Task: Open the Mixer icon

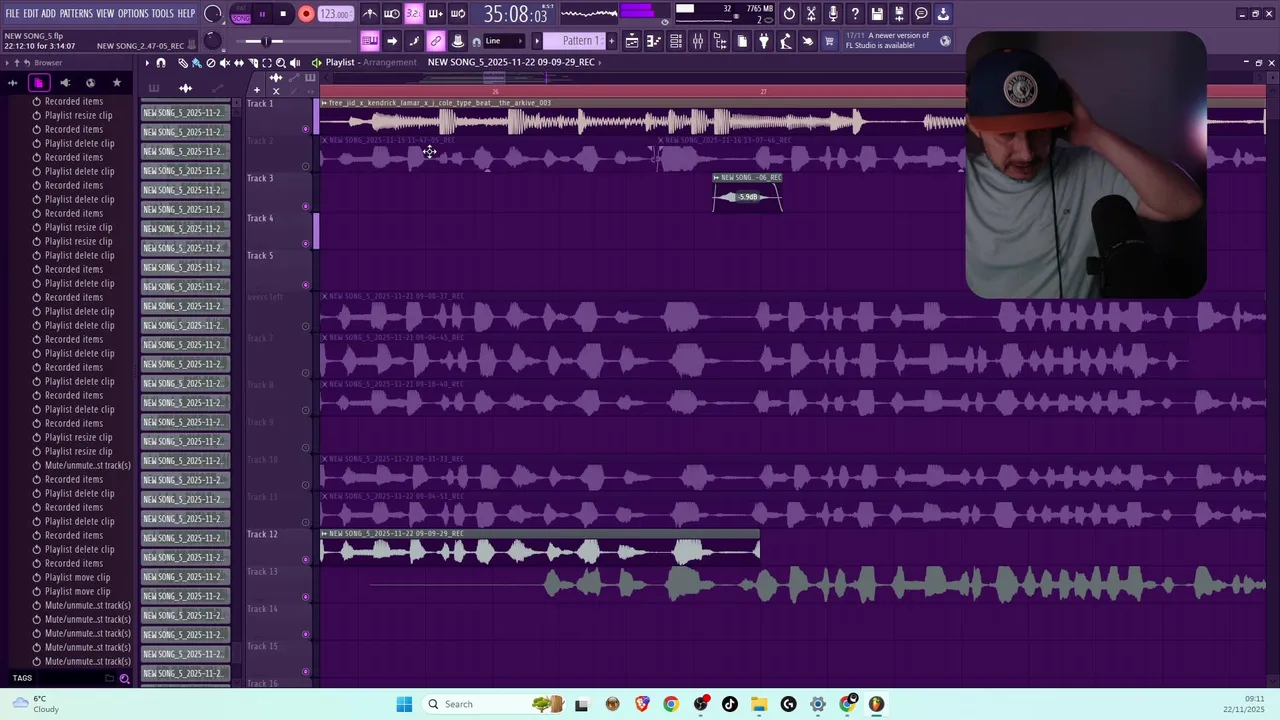Action: point(698,41)
